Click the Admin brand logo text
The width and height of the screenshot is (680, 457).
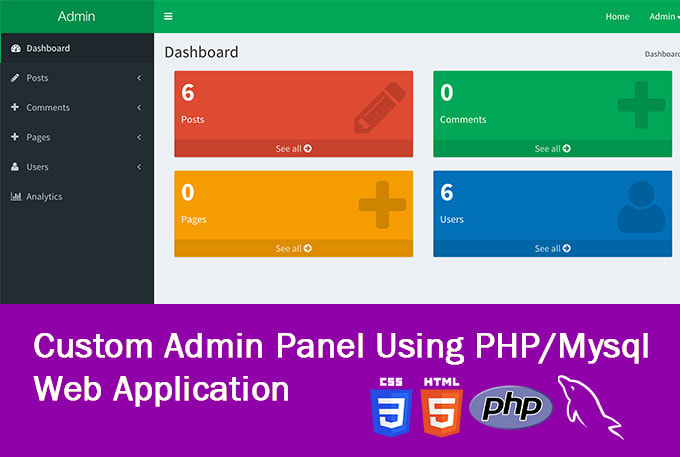point(76,16)
